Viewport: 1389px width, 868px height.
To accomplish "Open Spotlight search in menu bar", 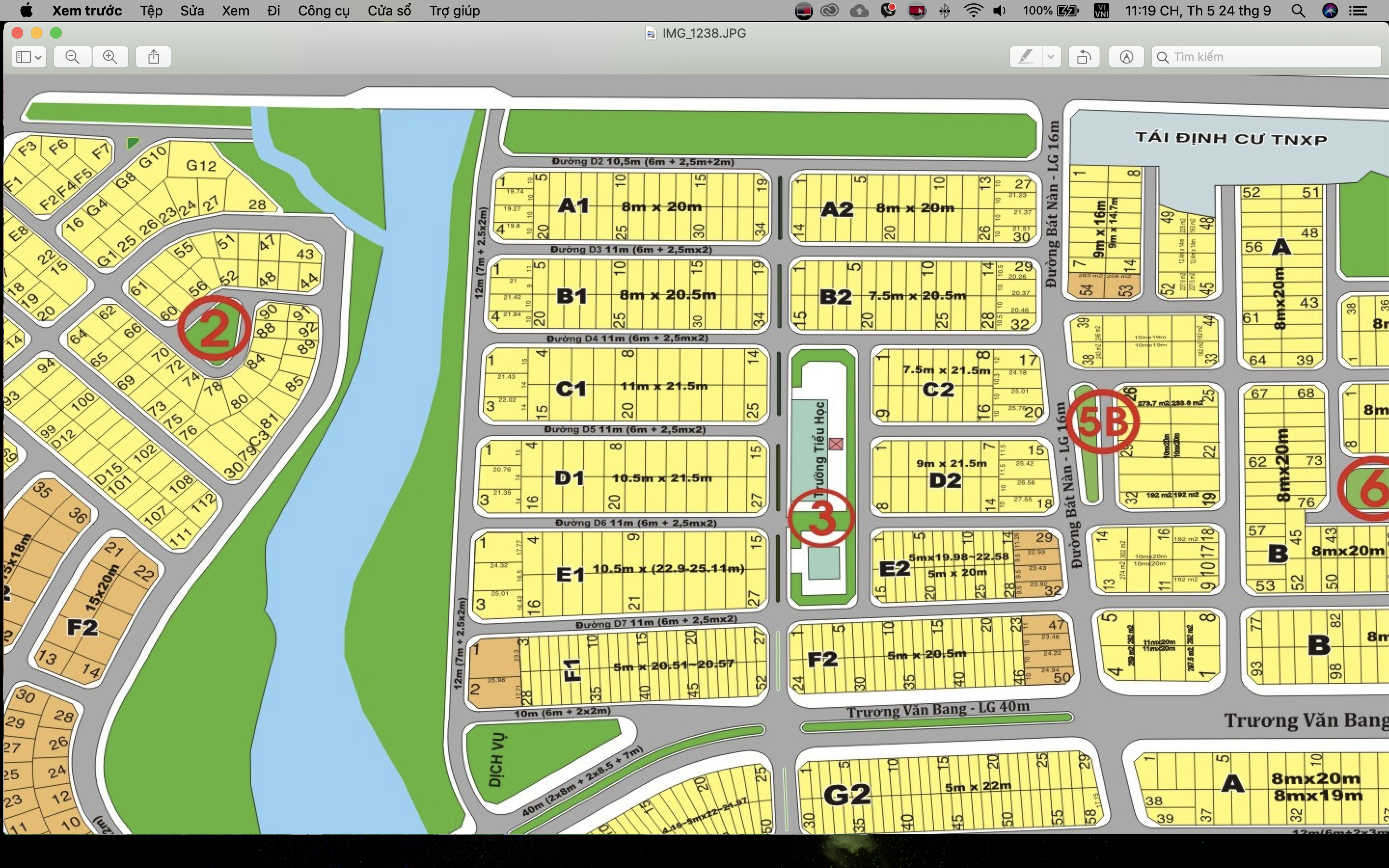I will tap(1298, 10).
